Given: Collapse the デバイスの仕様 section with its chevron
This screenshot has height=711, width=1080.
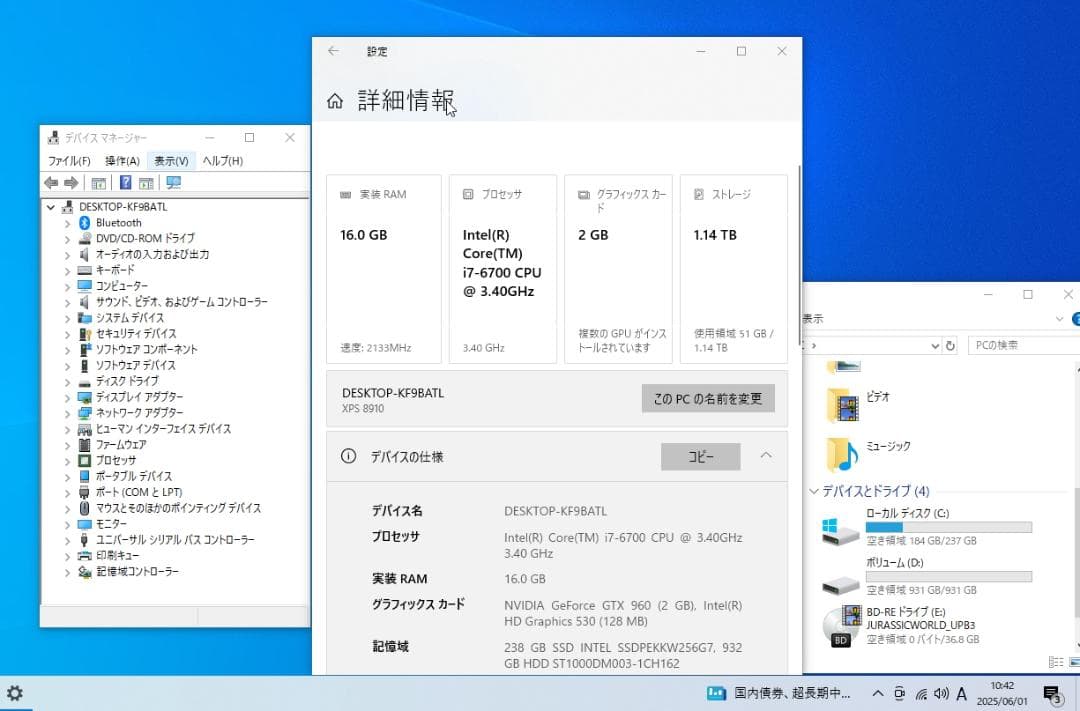Looking at the screenshot, I should click(x=766, y=456).
